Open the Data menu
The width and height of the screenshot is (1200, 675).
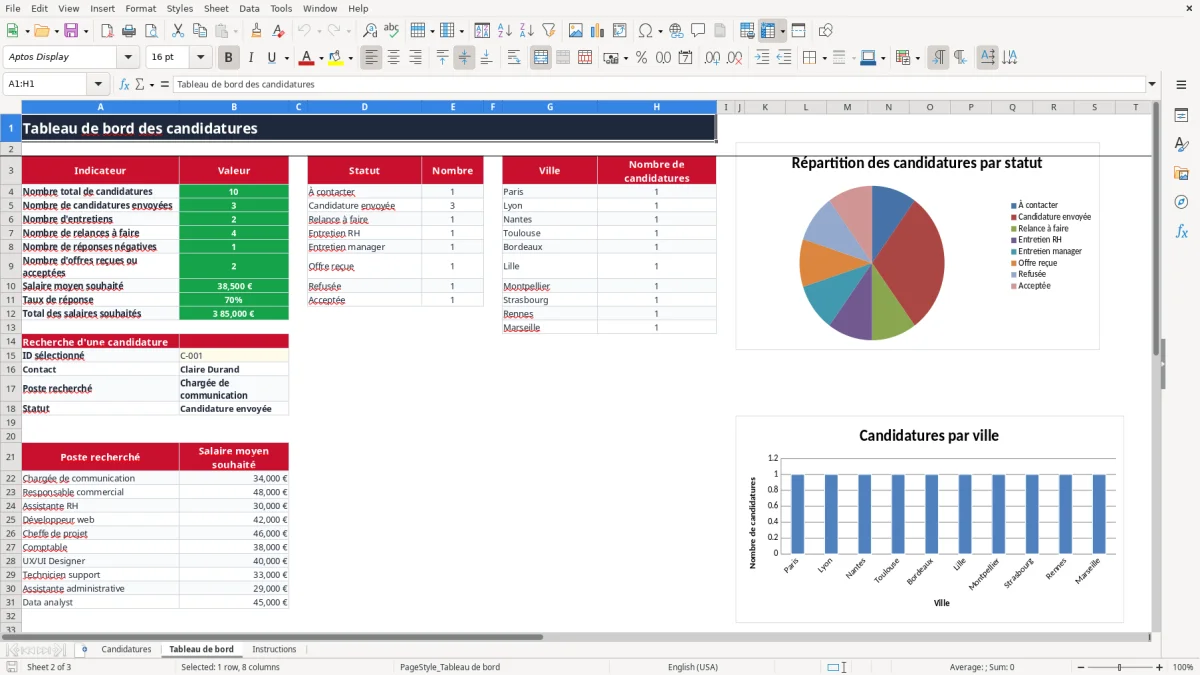249,8
